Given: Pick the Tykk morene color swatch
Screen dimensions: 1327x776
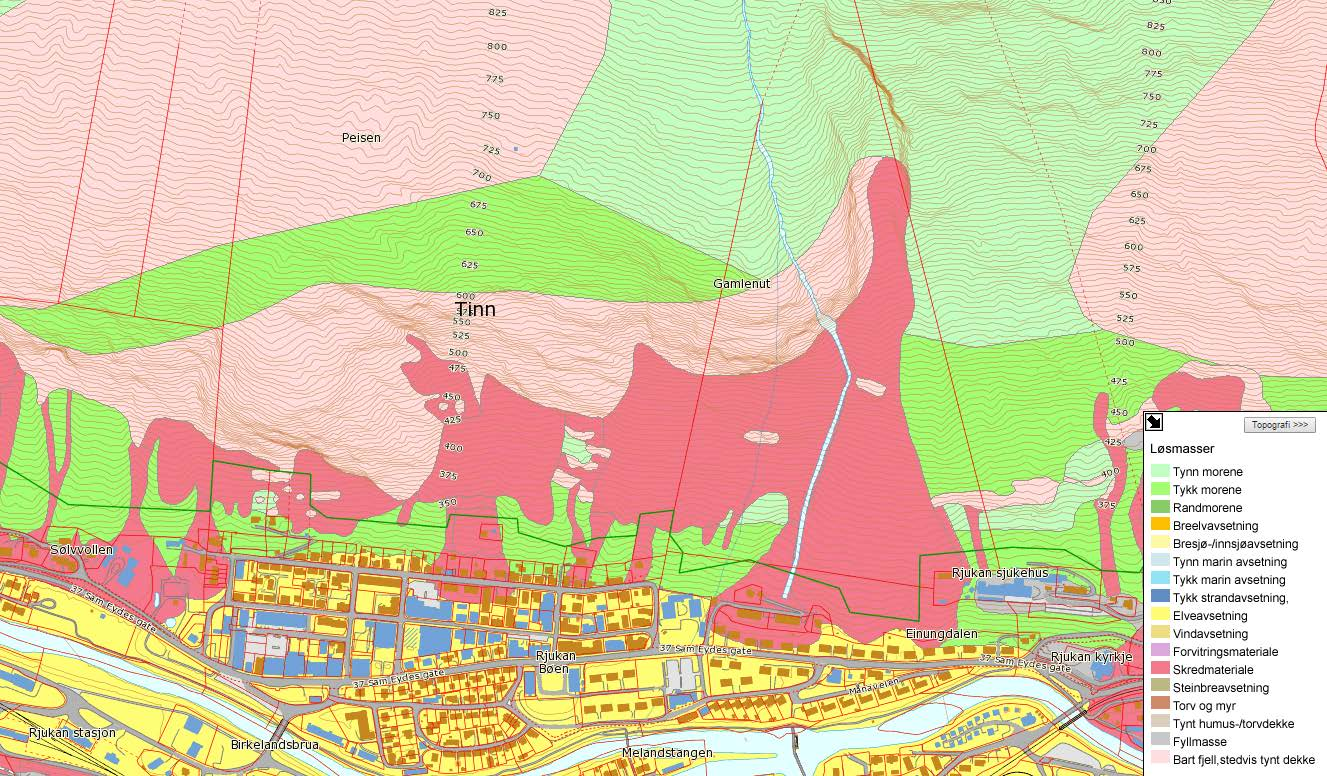Looking at the screenshot, I should 1159,490.
